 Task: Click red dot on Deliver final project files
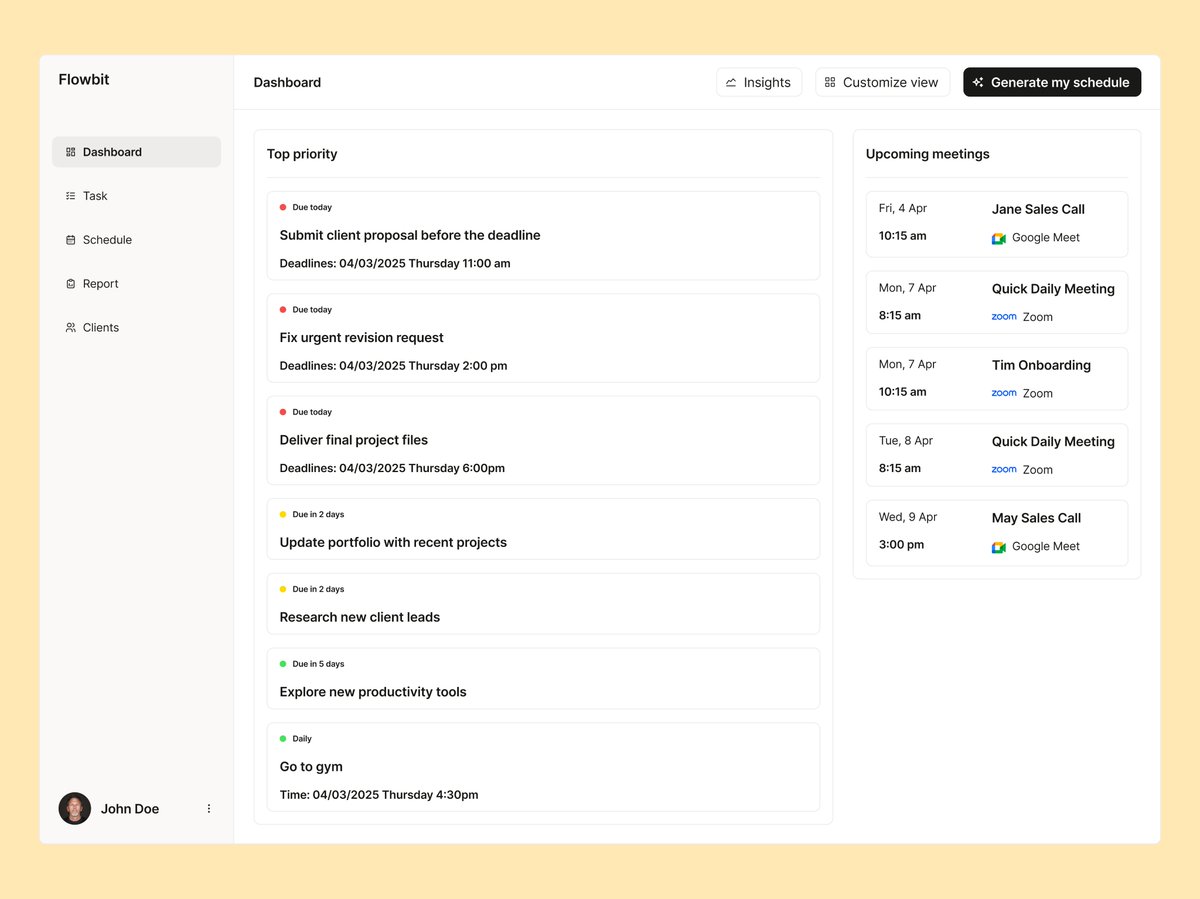pos(283,412)
